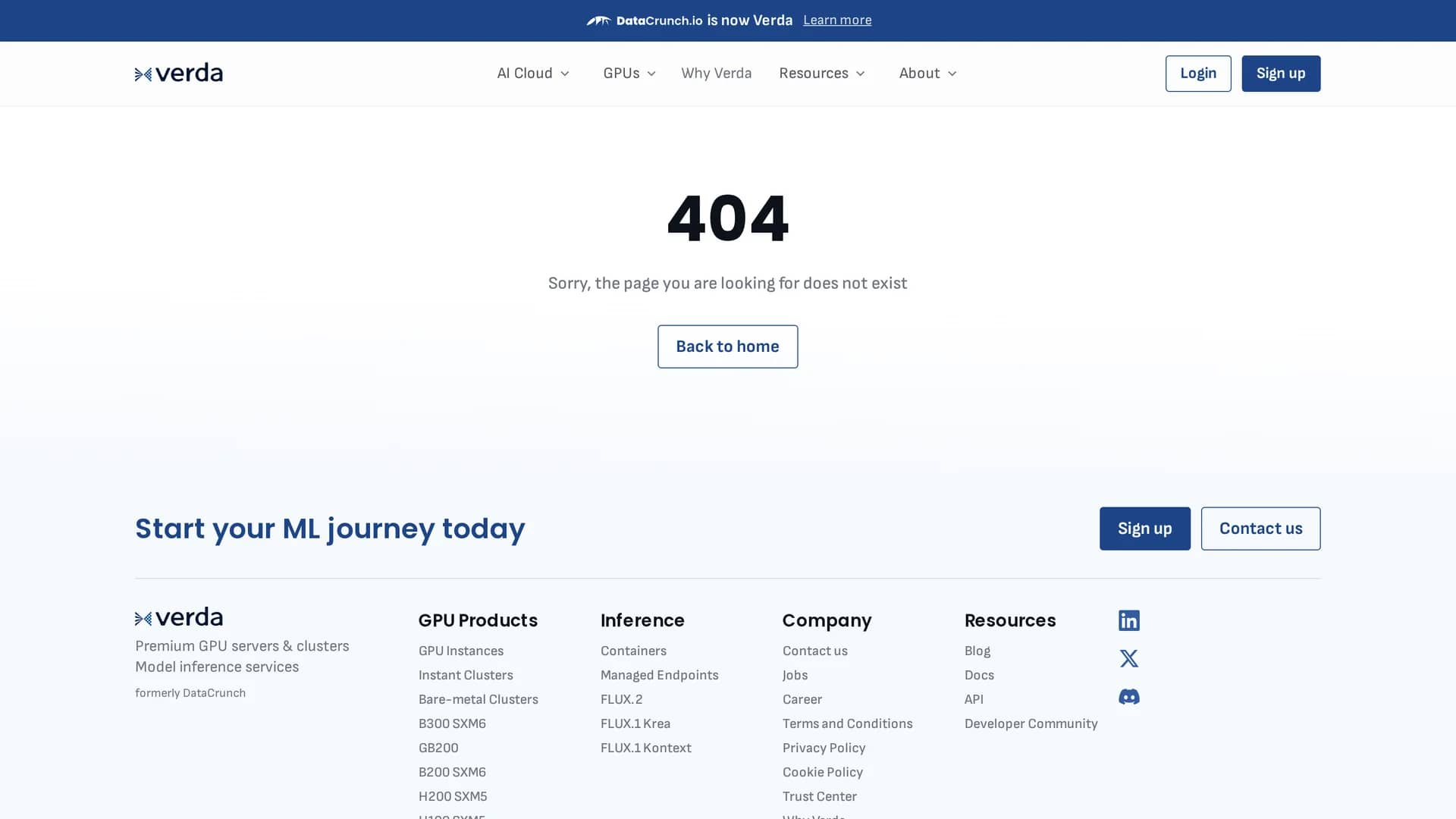This screenshot has width=1456, height=819.
Task: Open the LinkedIn social icon
Action: tap(1128, 620)
